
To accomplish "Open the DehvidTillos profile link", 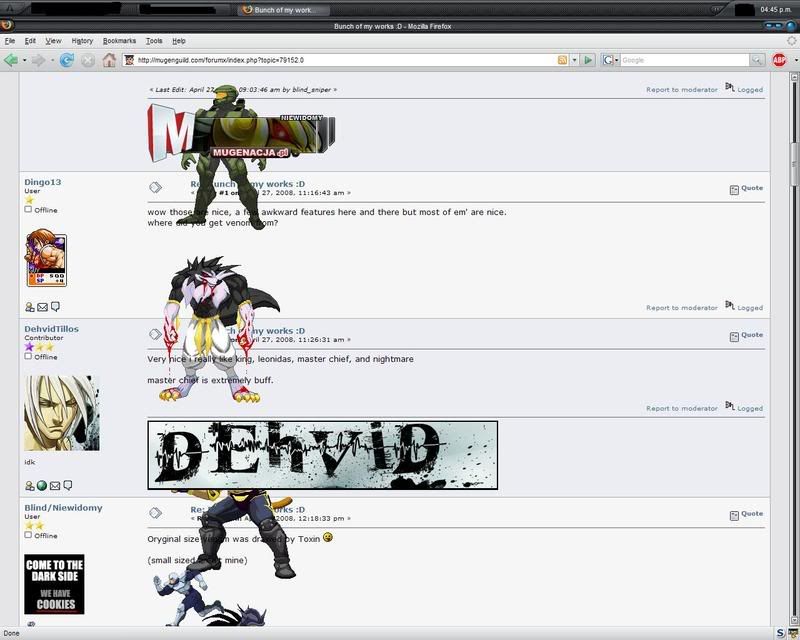I will click(x=51, y=329).
